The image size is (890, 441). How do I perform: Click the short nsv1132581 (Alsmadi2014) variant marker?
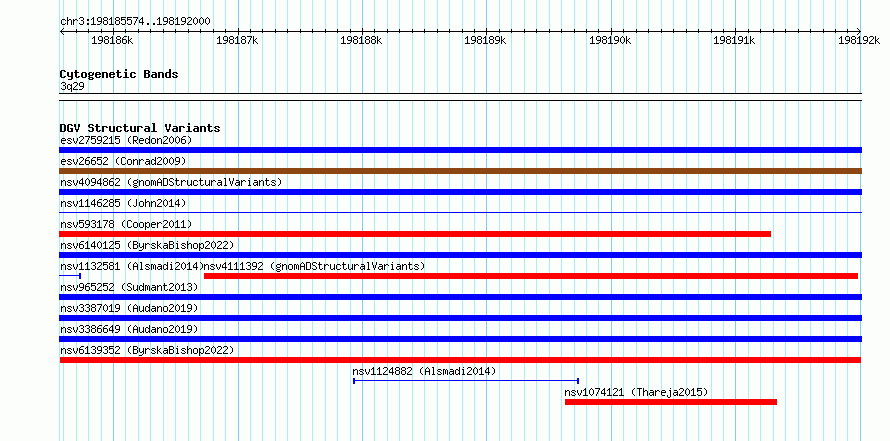click(x=70, y=276)
